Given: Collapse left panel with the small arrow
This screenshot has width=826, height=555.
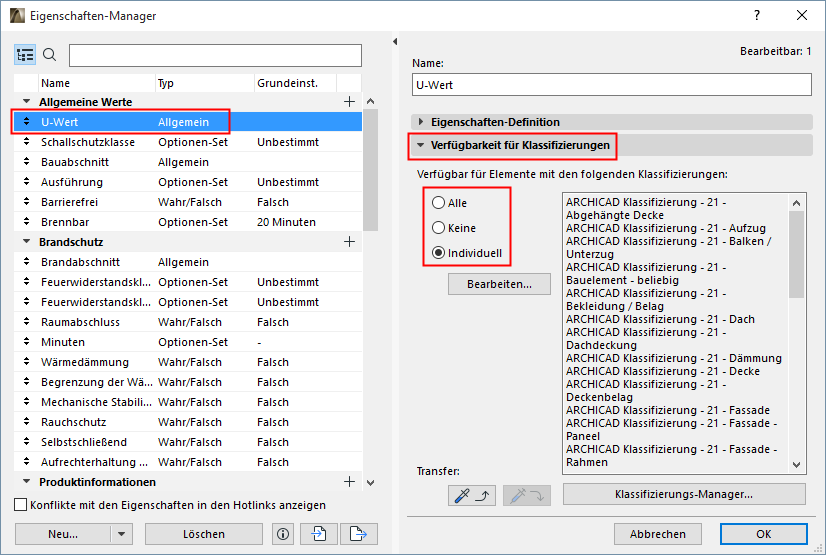Looking at the screenshot, I should [395, 42].
